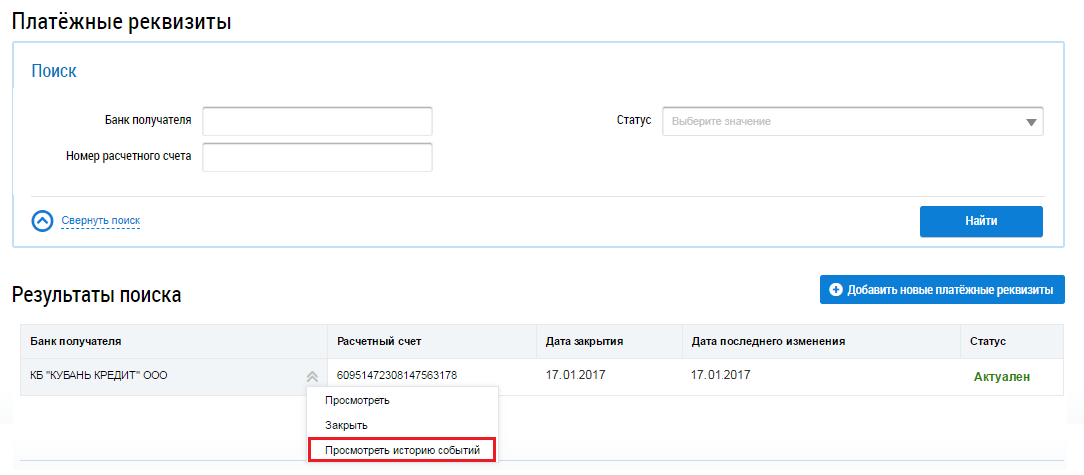Click the Дата закрытия column header
This screenshot has height=475, width=1084.
pyautogui.click(x=584, y=342)
